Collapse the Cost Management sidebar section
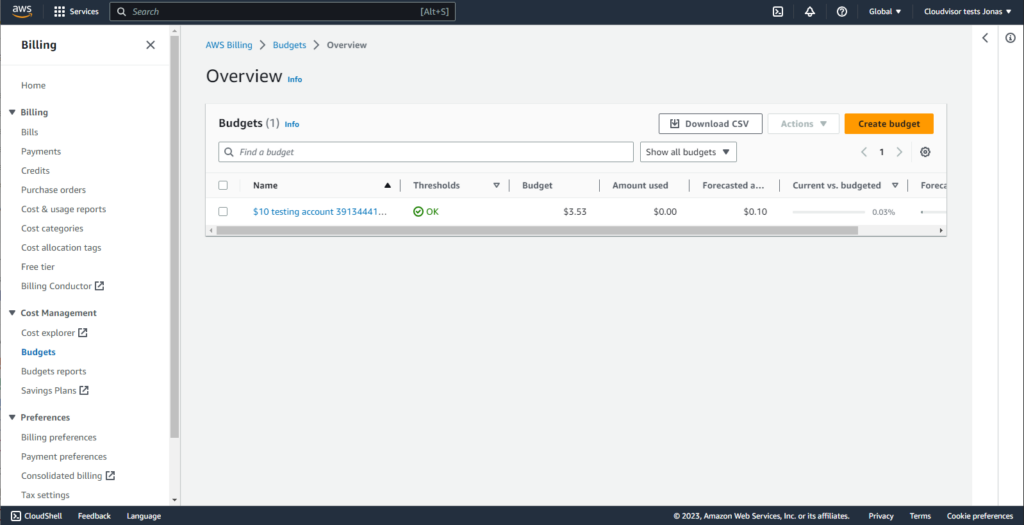The width and height of the screenshot is (1024, 525). 12,313
